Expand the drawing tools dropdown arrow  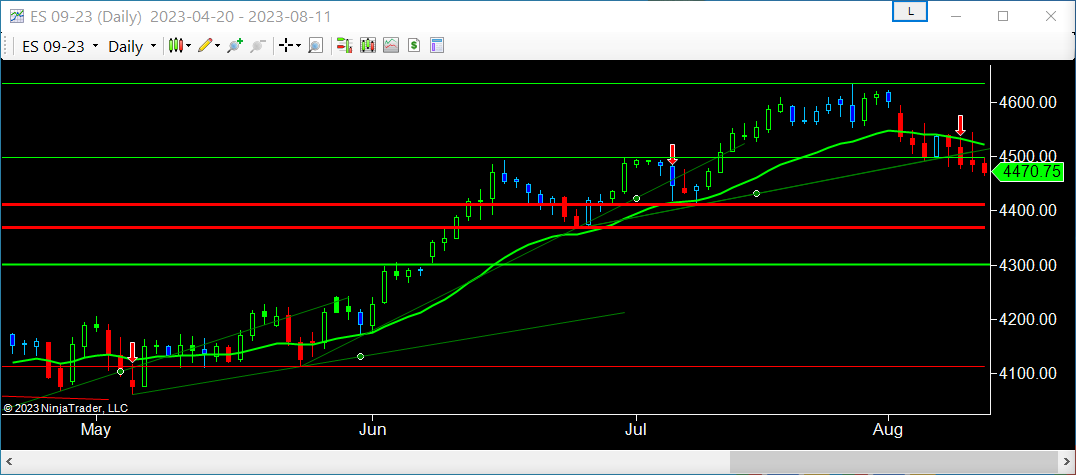pyautogui.click(x=218, y=46)
